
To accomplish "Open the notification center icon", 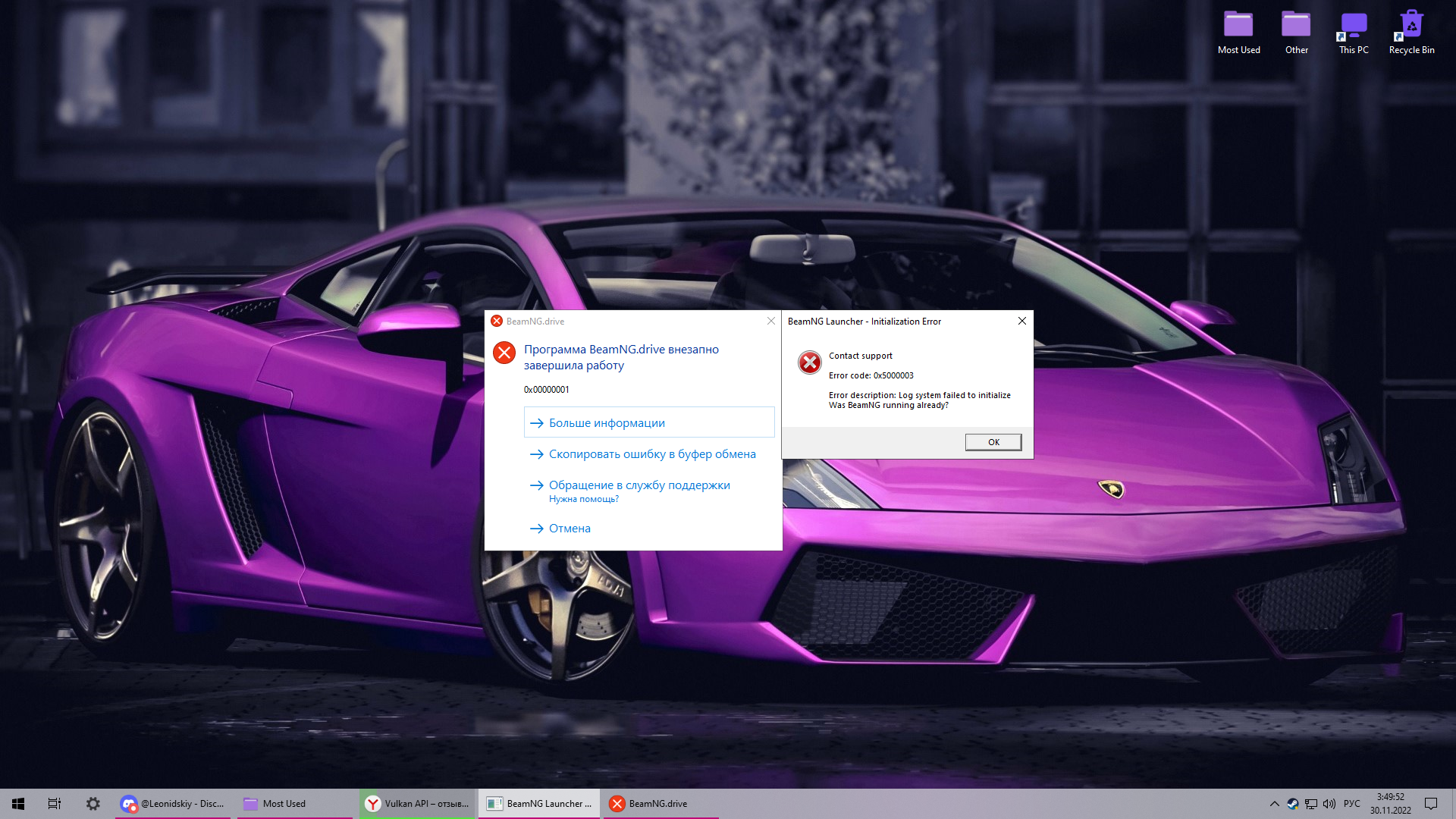I will pos(1431,804).
